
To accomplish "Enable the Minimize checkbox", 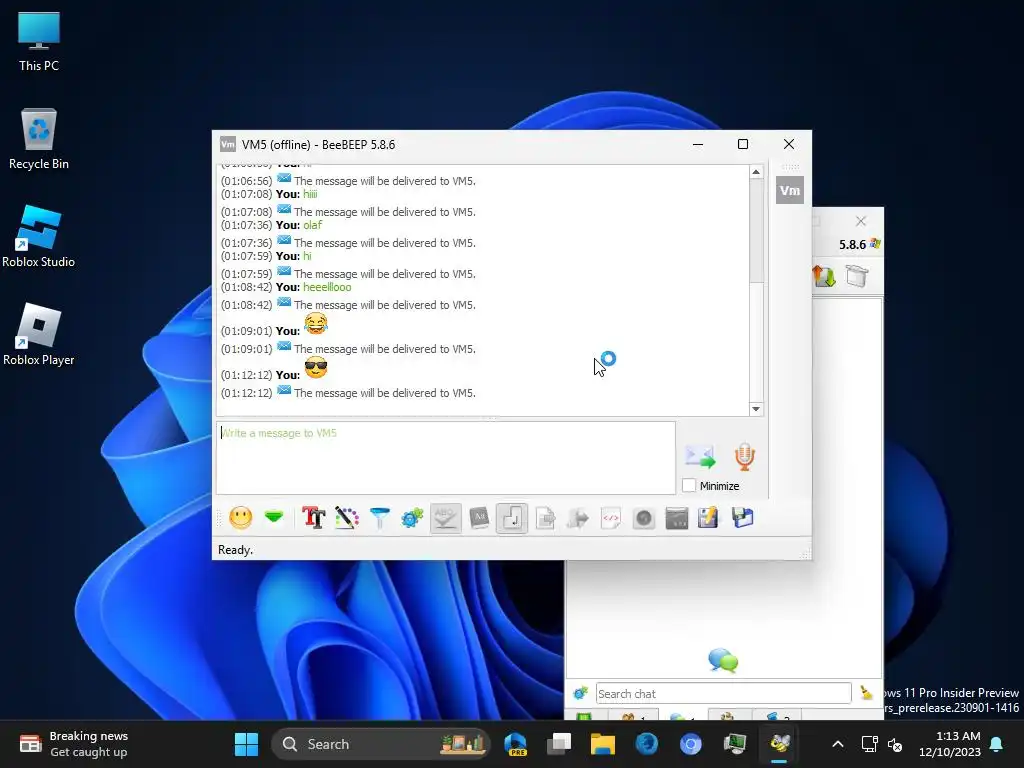I will click(x=689, y=486).
